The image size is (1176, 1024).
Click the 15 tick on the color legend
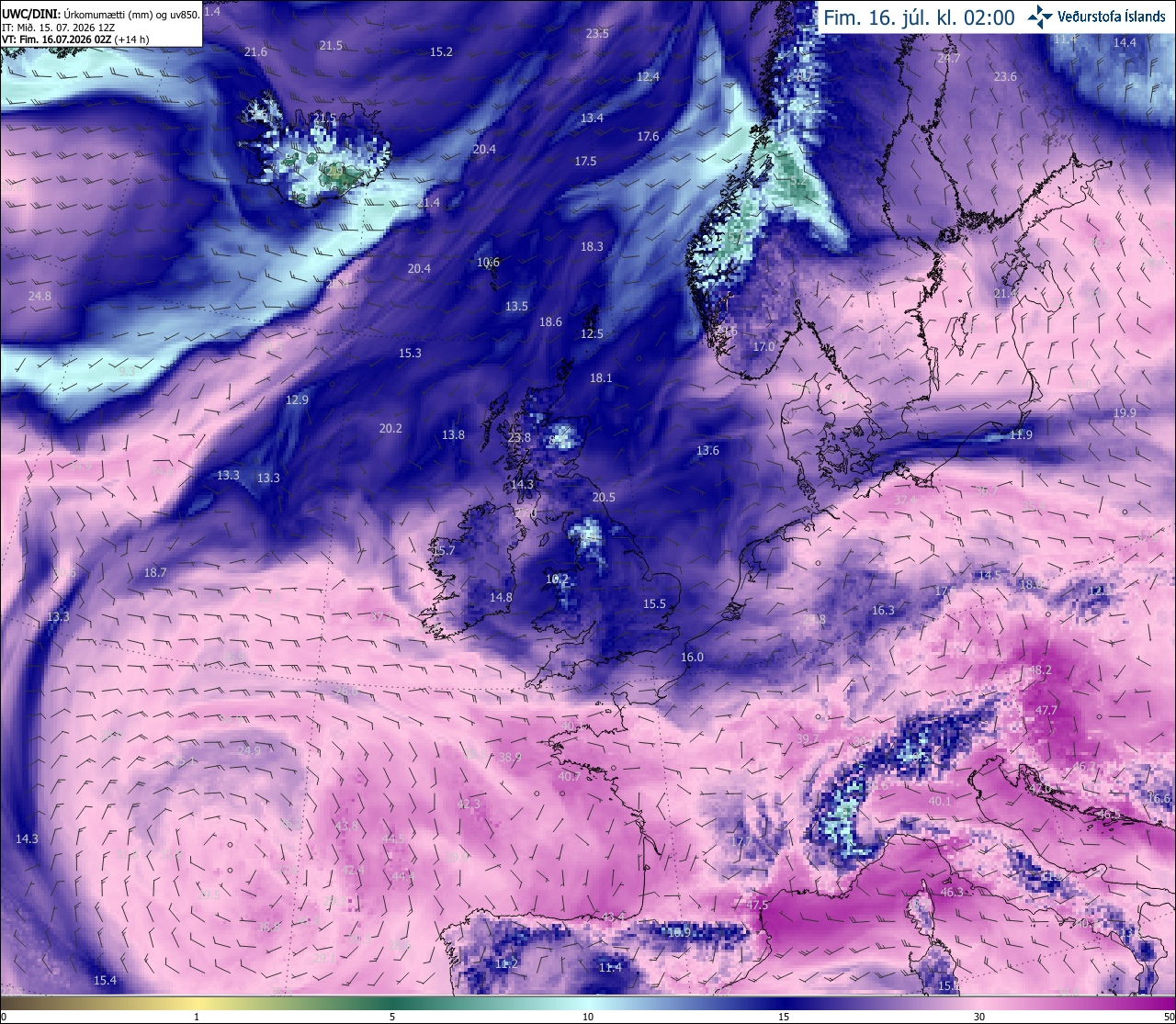pos(784,1017)
